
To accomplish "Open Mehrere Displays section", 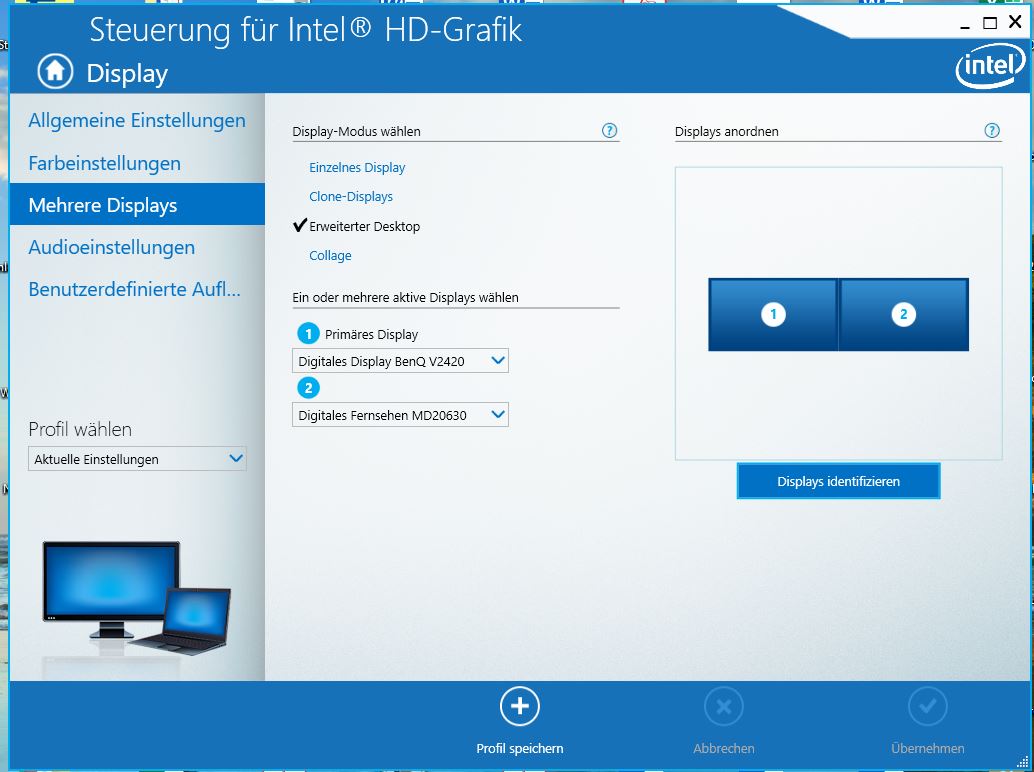I will [137, 204].
